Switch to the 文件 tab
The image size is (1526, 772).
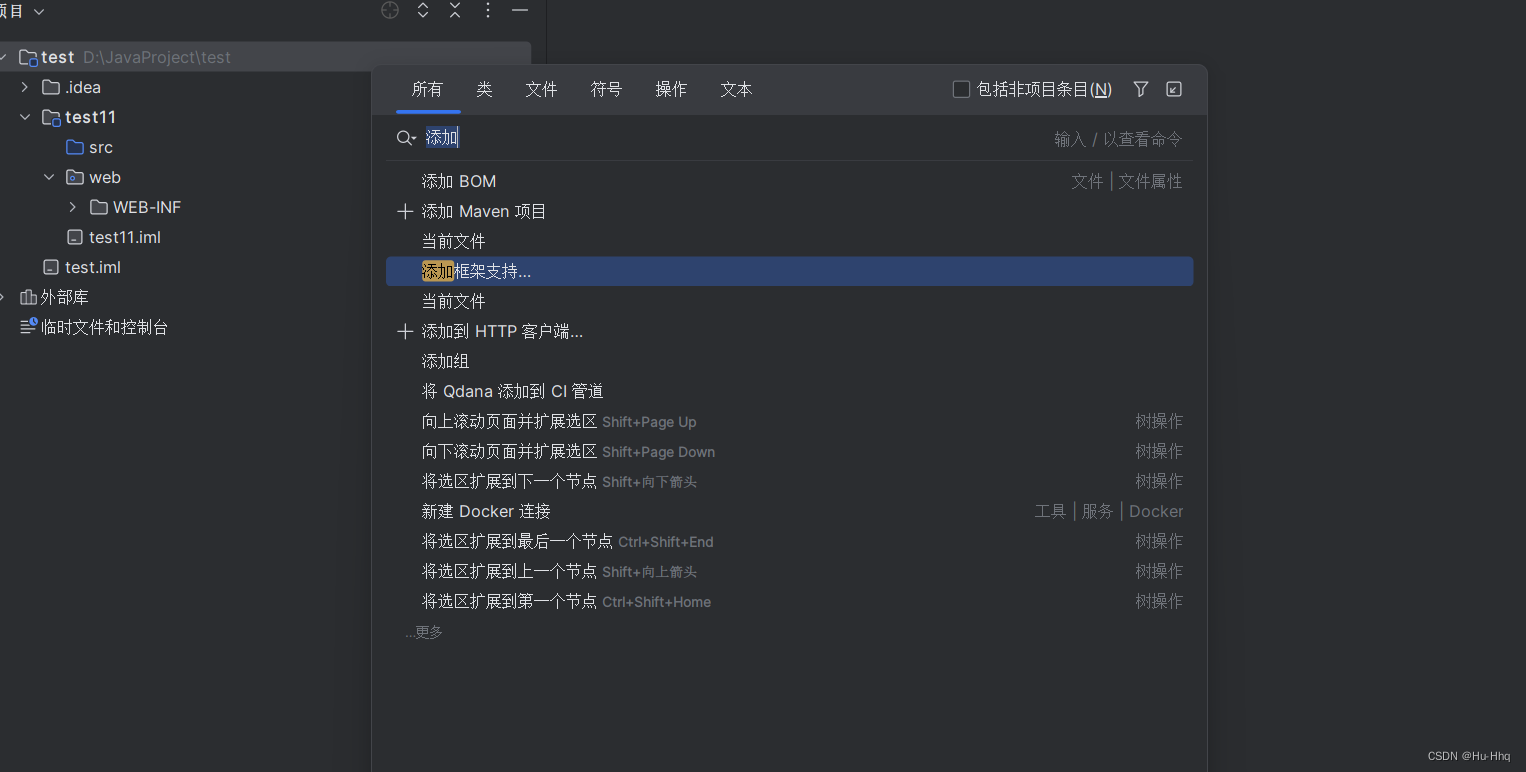[x=541, y=89]
